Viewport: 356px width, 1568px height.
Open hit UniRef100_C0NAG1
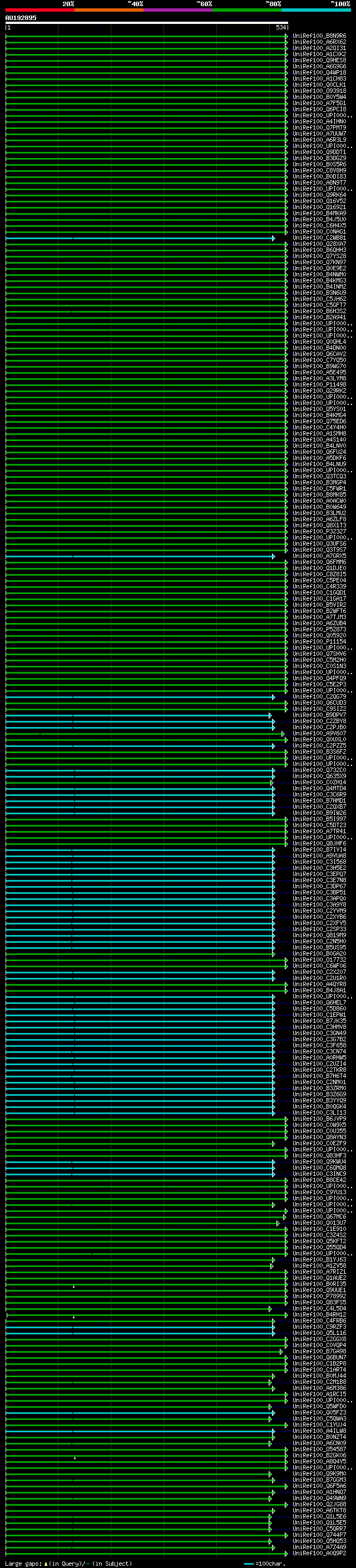(319, 232)
